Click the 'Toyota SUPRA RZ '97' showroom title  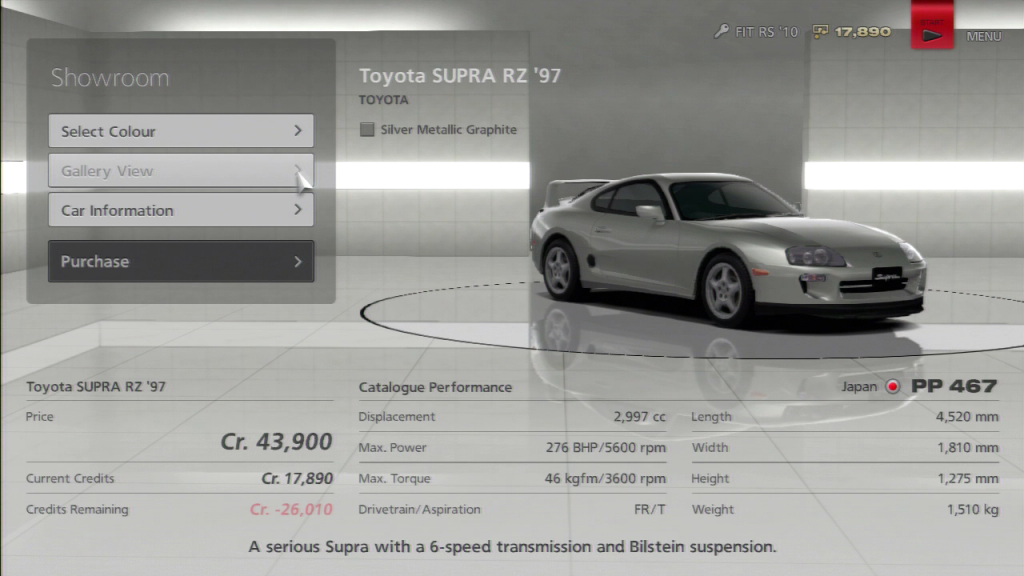coord(460,76)
